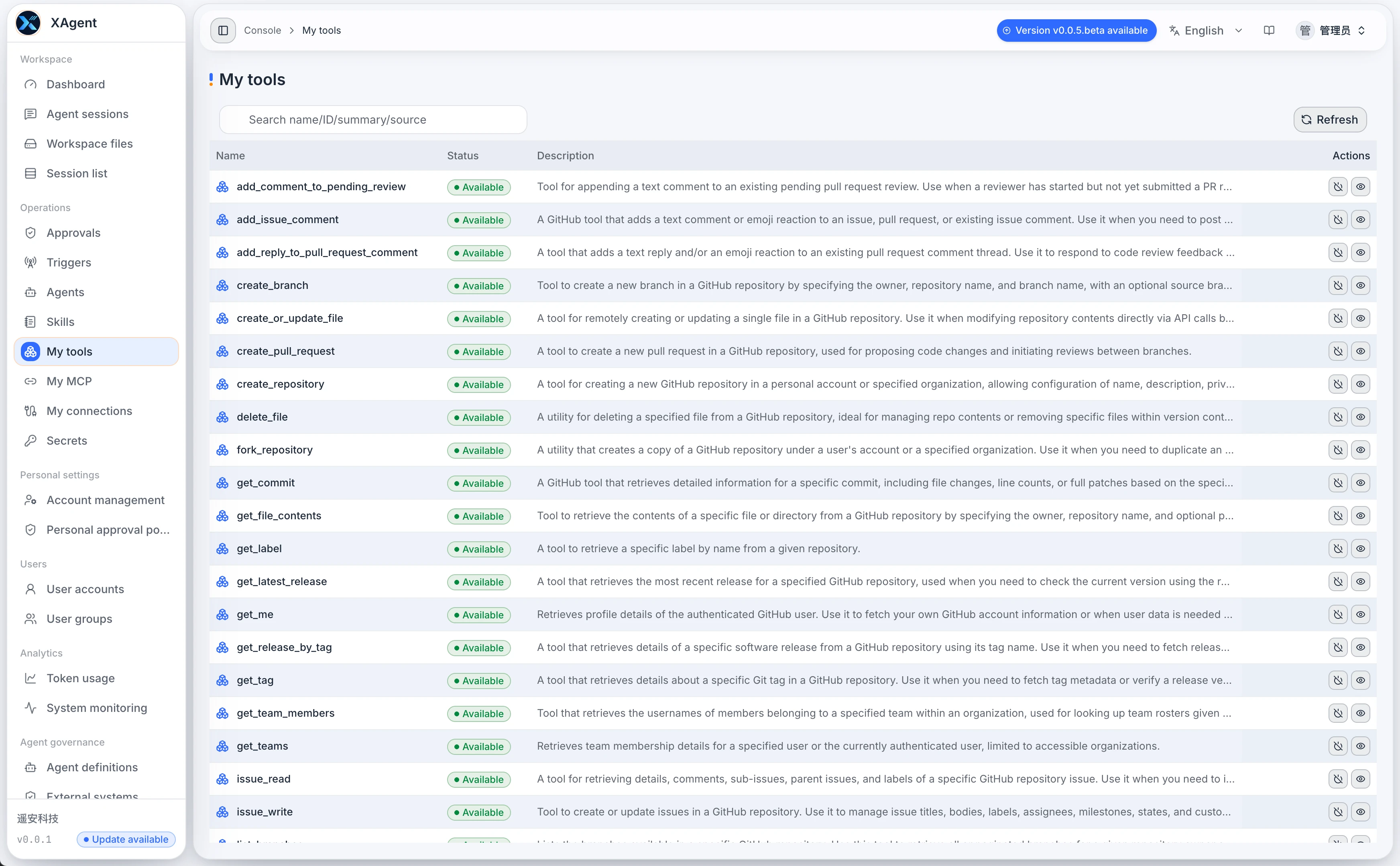Click the Name column header

click(x=230, y=156)
